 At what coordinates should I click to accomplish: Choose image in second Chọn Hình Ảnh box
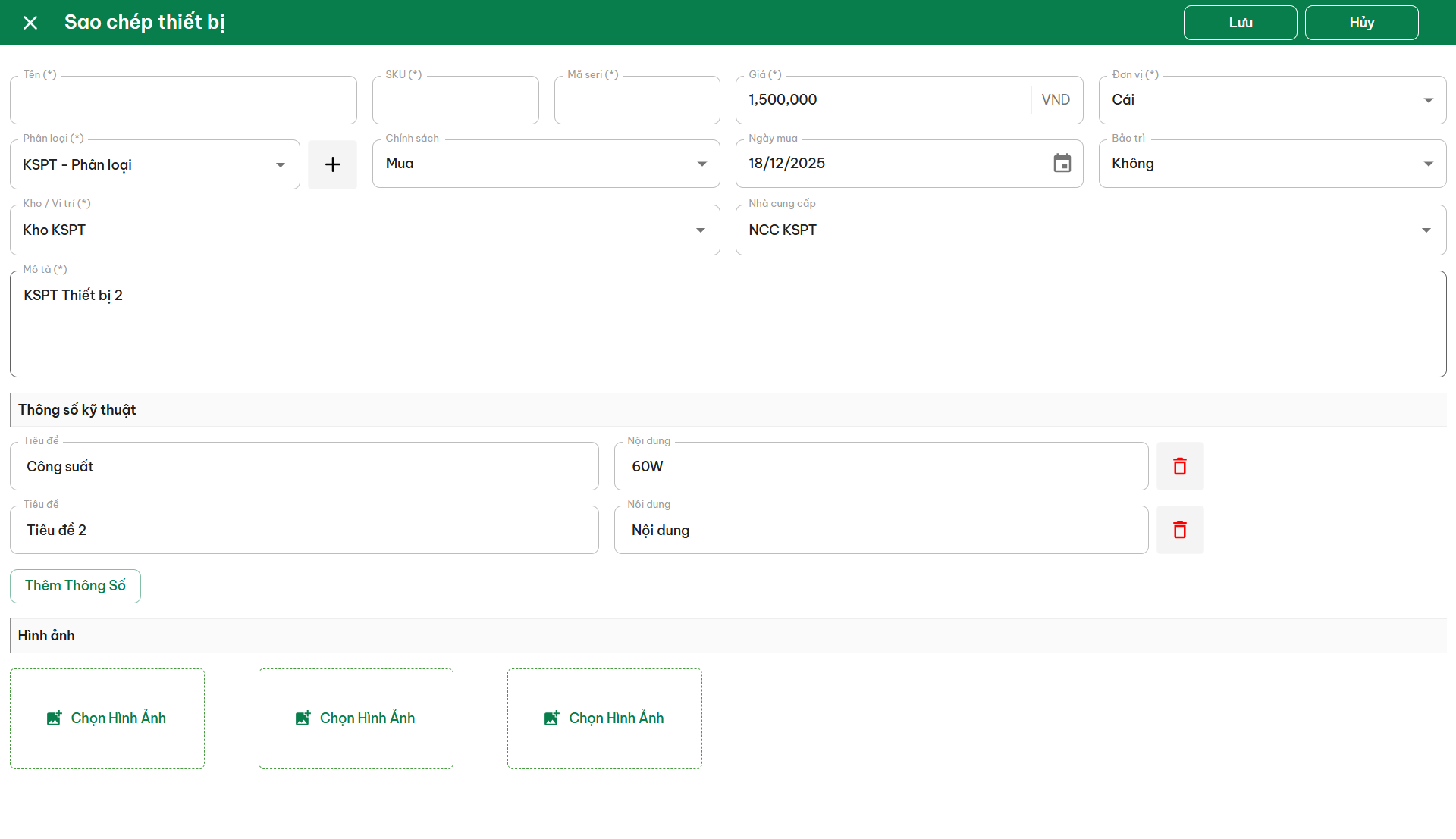356,718
